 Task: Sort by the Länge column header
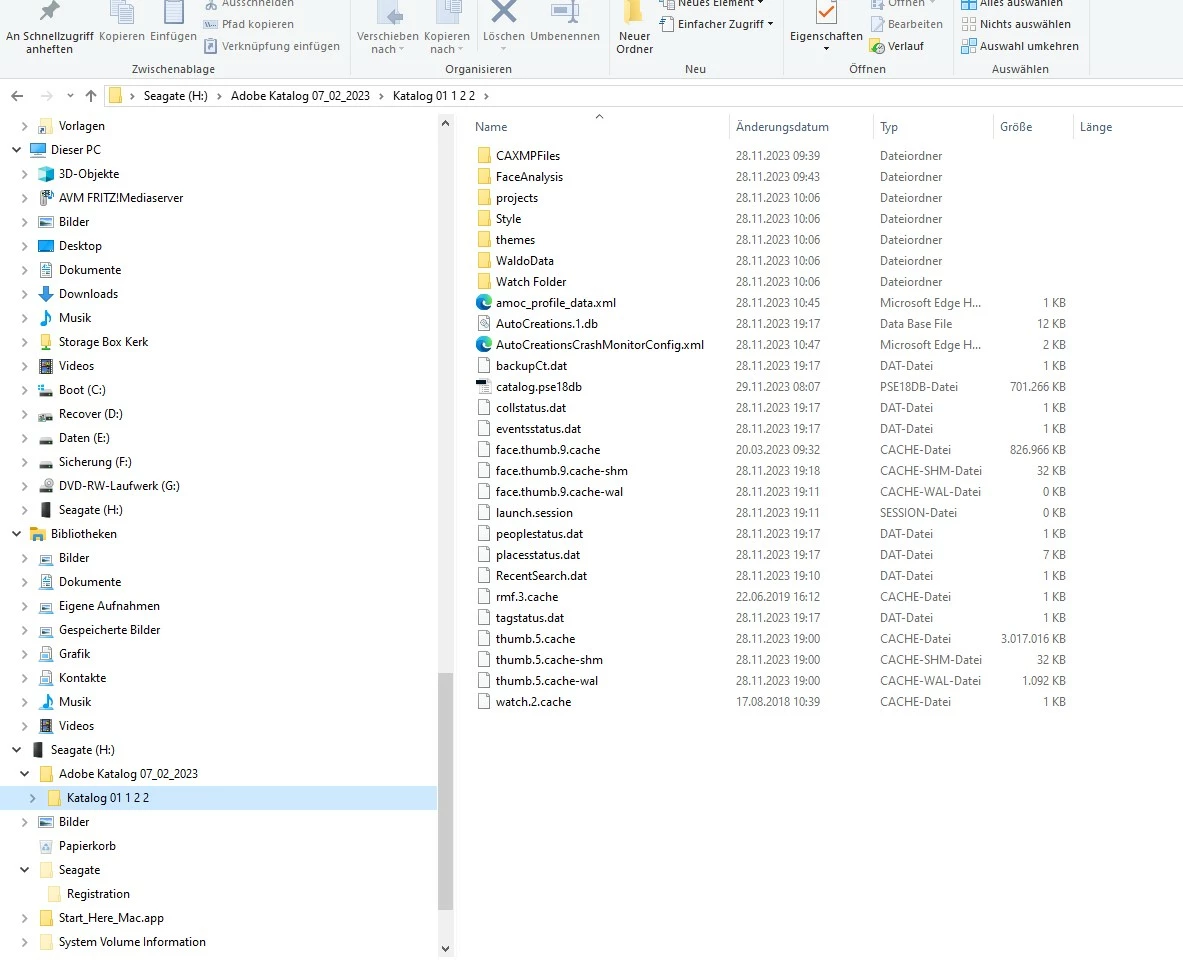[x=1095, y=127]
